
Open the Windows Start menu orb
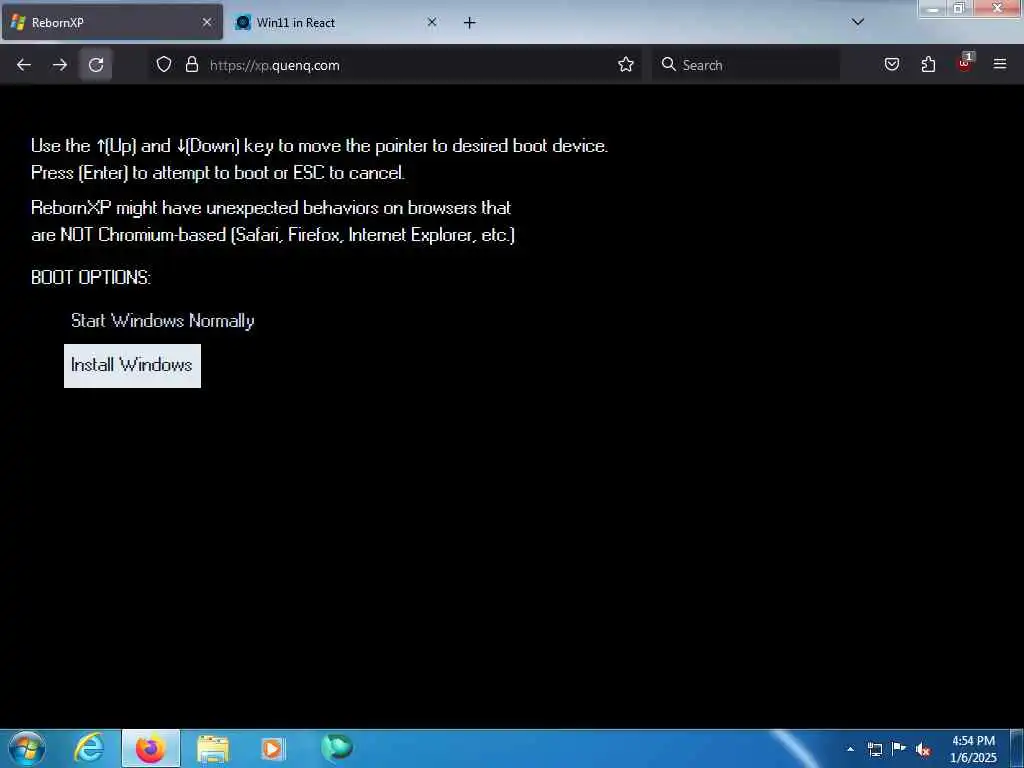(x=26, y=748)
